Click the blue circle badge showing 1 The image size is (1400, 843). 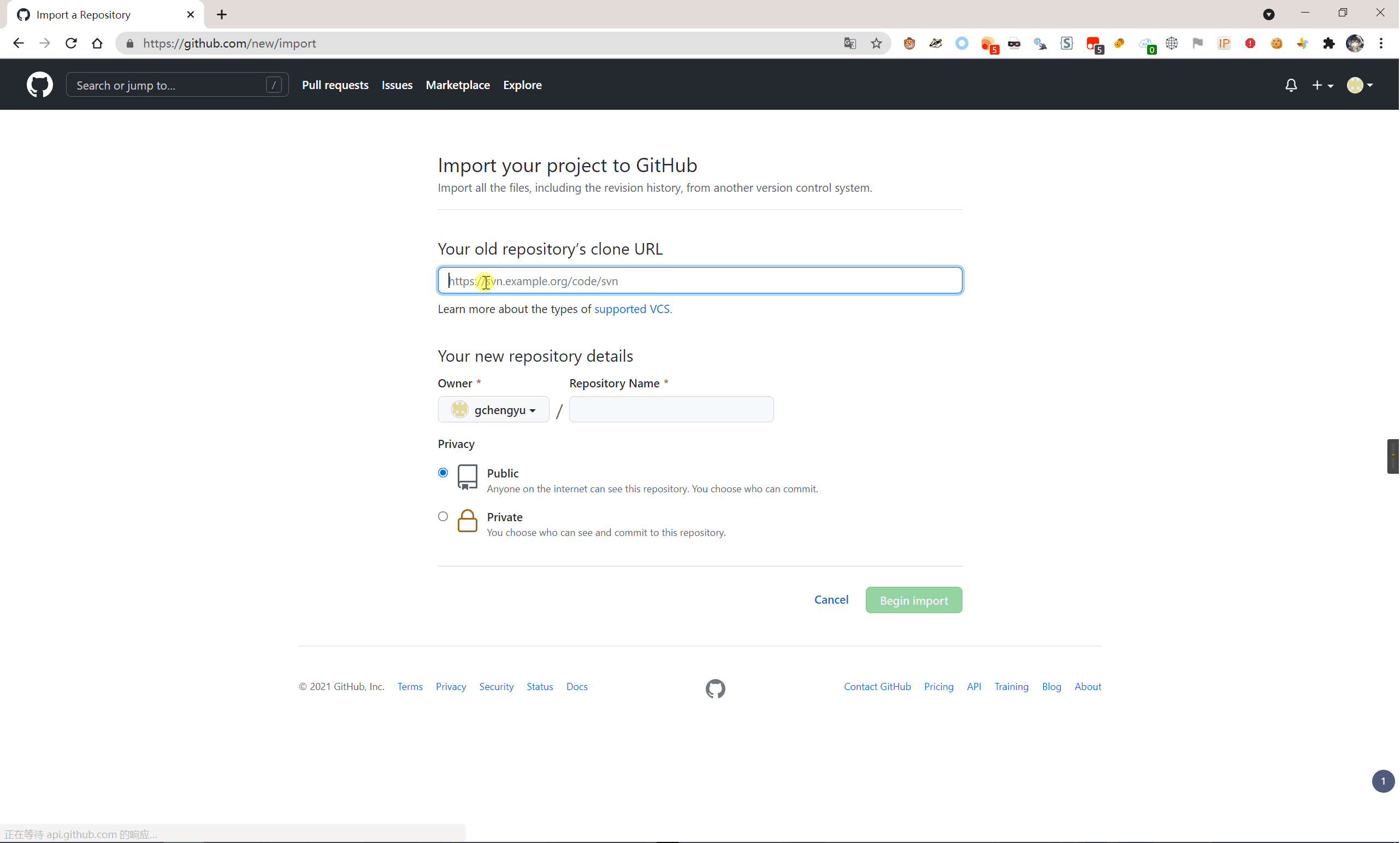[1383, 781]
